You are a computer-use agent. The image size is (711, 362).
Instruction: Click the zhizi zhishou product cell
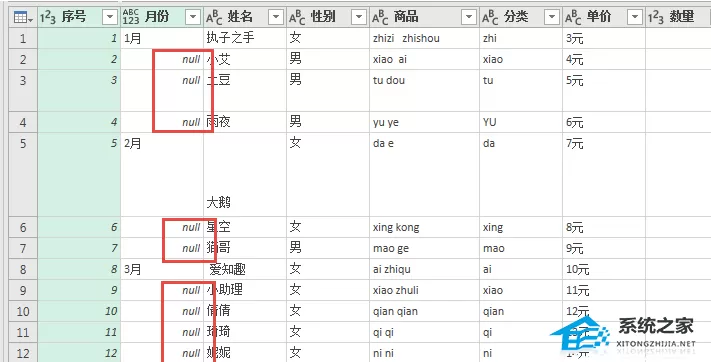[x=424, y=38]
